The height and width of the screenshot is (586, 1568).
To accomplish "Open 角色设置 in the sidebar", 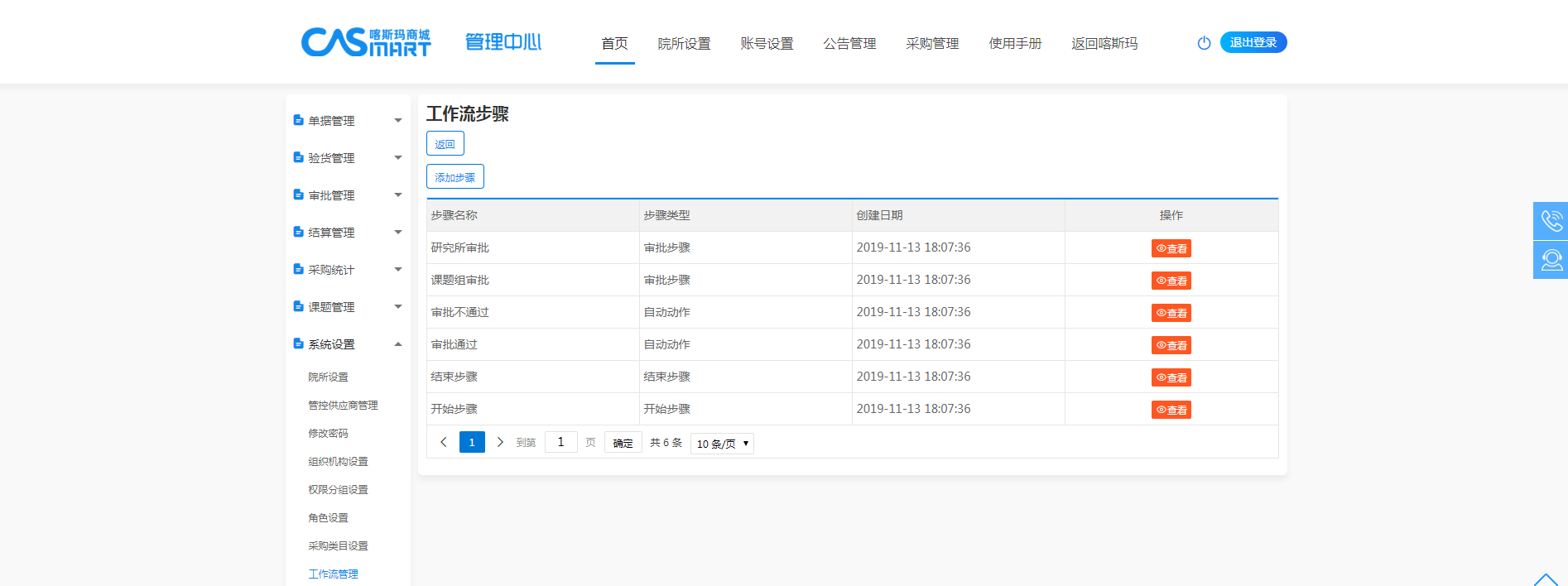I will (328, 518).
